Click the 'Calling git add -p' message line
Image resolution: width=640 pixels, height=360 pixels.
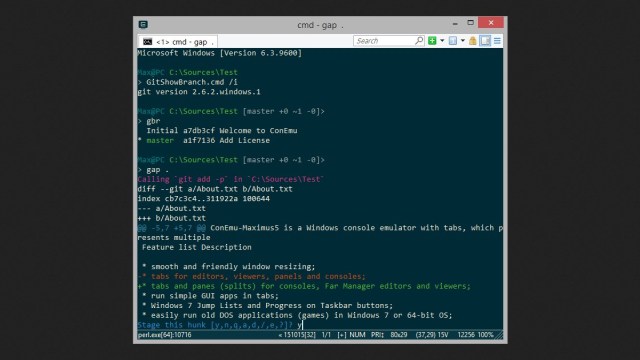click(231, 179)
